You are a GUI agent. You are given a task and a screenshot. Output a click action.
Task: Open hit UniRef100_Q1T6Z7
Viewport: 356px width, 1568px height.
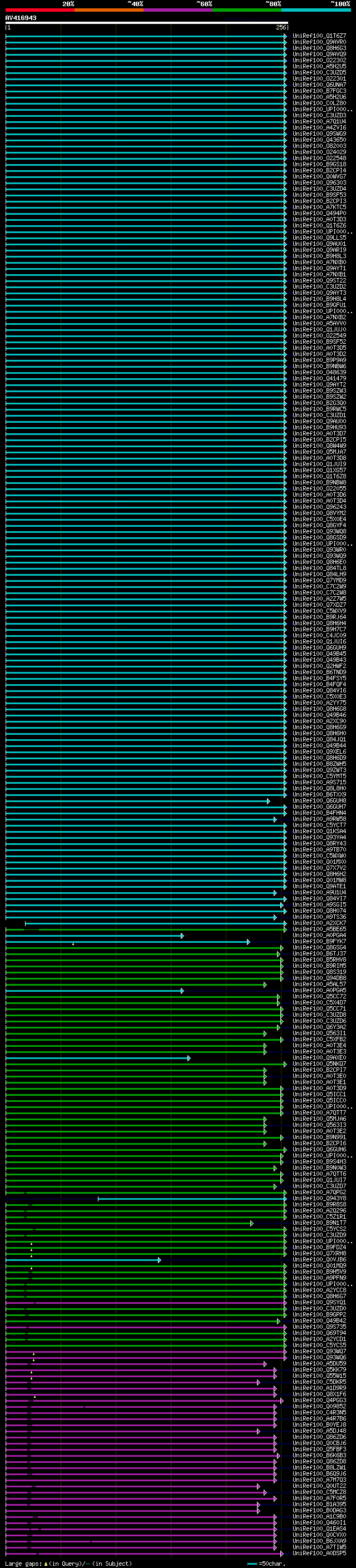(319, 36)
